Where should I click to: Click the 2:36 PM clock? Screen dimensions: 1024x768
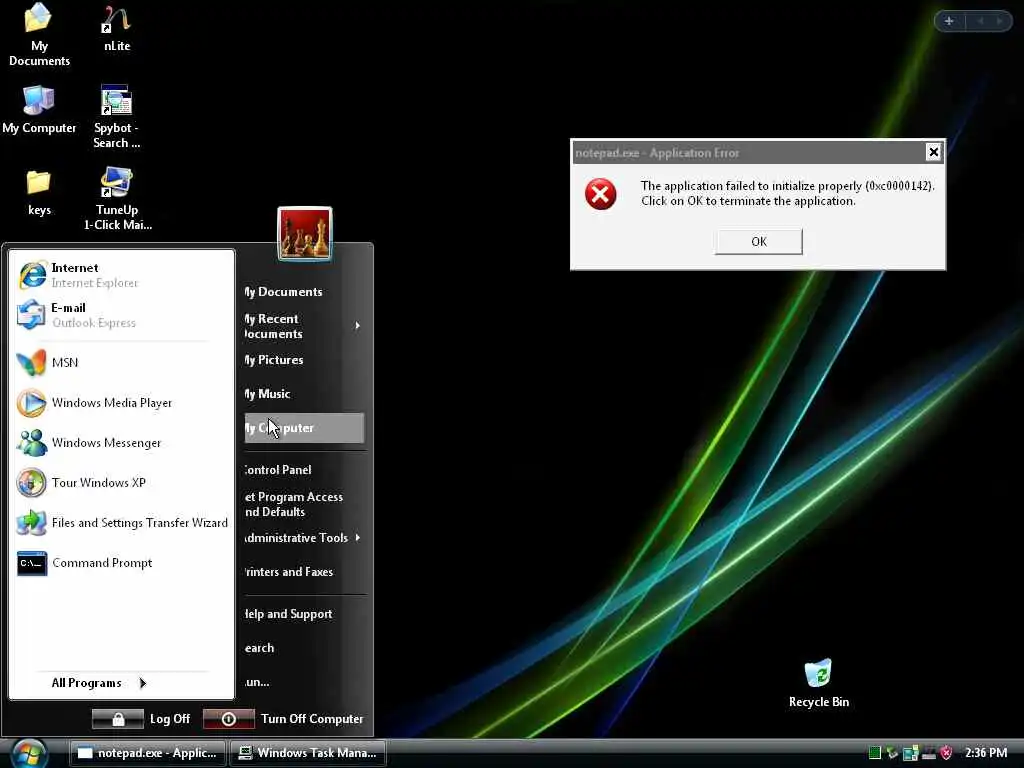[x=985, y=753]
